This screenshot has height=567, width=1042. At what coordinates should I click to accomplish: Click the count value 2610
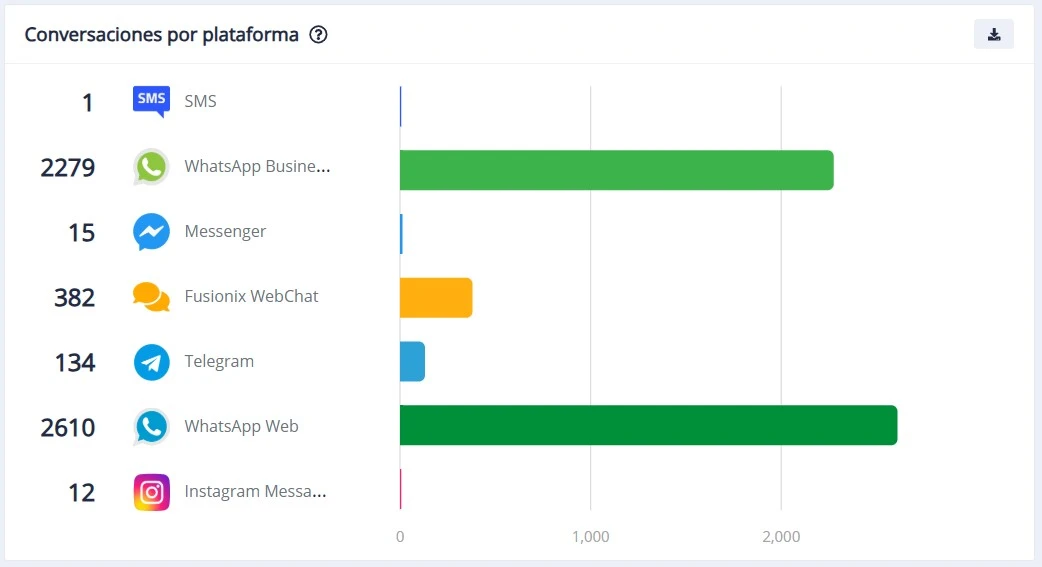pyautogui.click(x=68, y=427)
